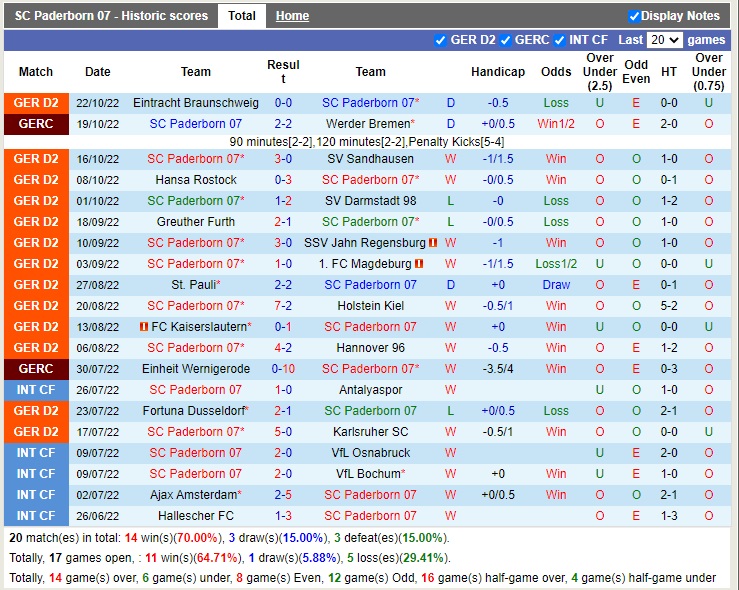Switch to the Home tab
The image size is (739, 590).
point(292,16)
